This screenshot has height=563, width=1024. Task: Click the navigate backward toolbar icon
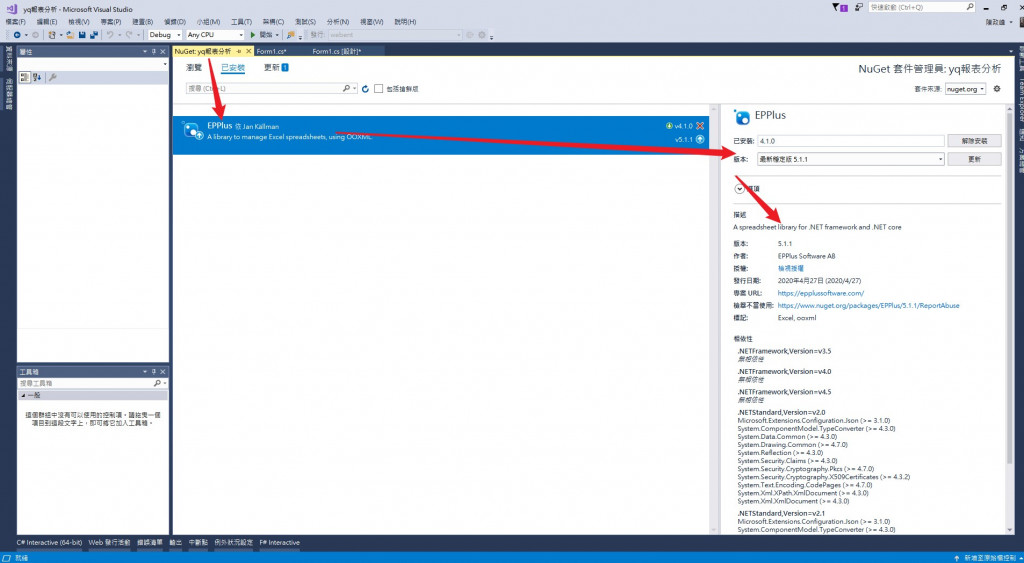pos(17,35)
